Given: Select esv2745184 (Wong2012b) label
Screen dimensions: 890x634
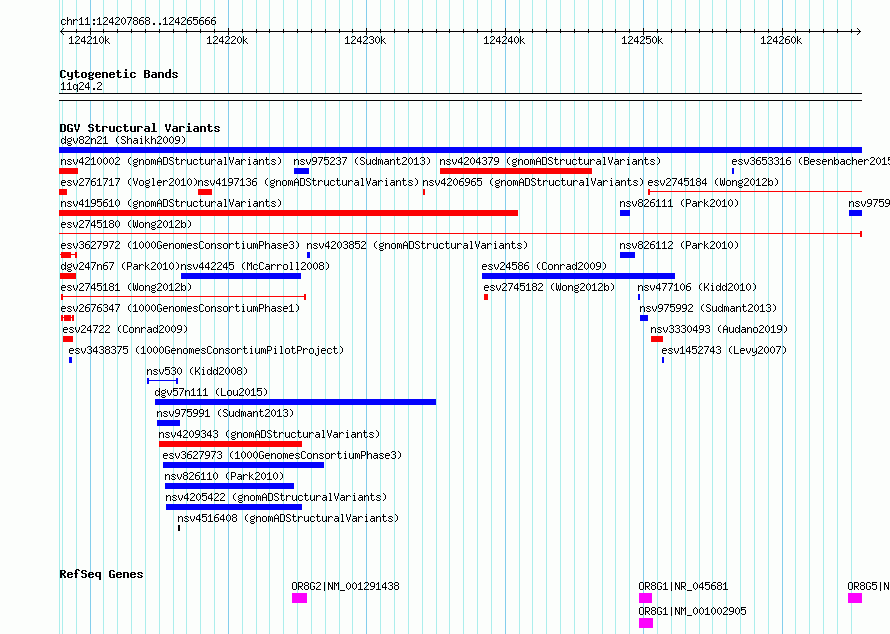Looking at the screenshot, I should coord(713,182).
